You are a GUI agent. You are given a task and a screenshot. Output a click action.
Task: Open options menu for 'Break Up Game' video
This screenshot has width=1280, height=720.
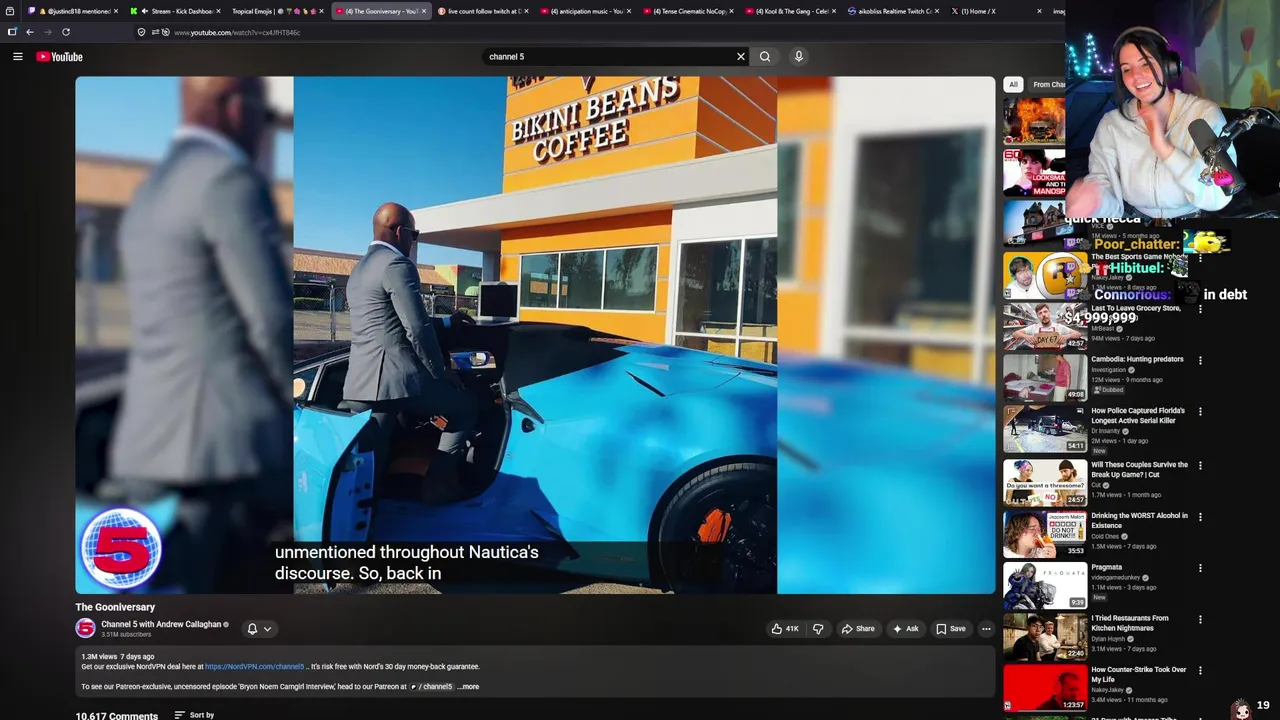click(1200, 466)
